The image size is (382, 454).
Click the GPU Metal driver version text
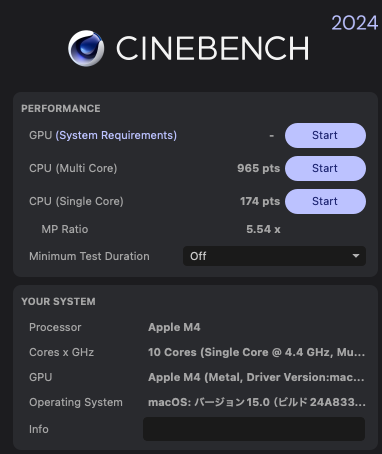[256, 377]
